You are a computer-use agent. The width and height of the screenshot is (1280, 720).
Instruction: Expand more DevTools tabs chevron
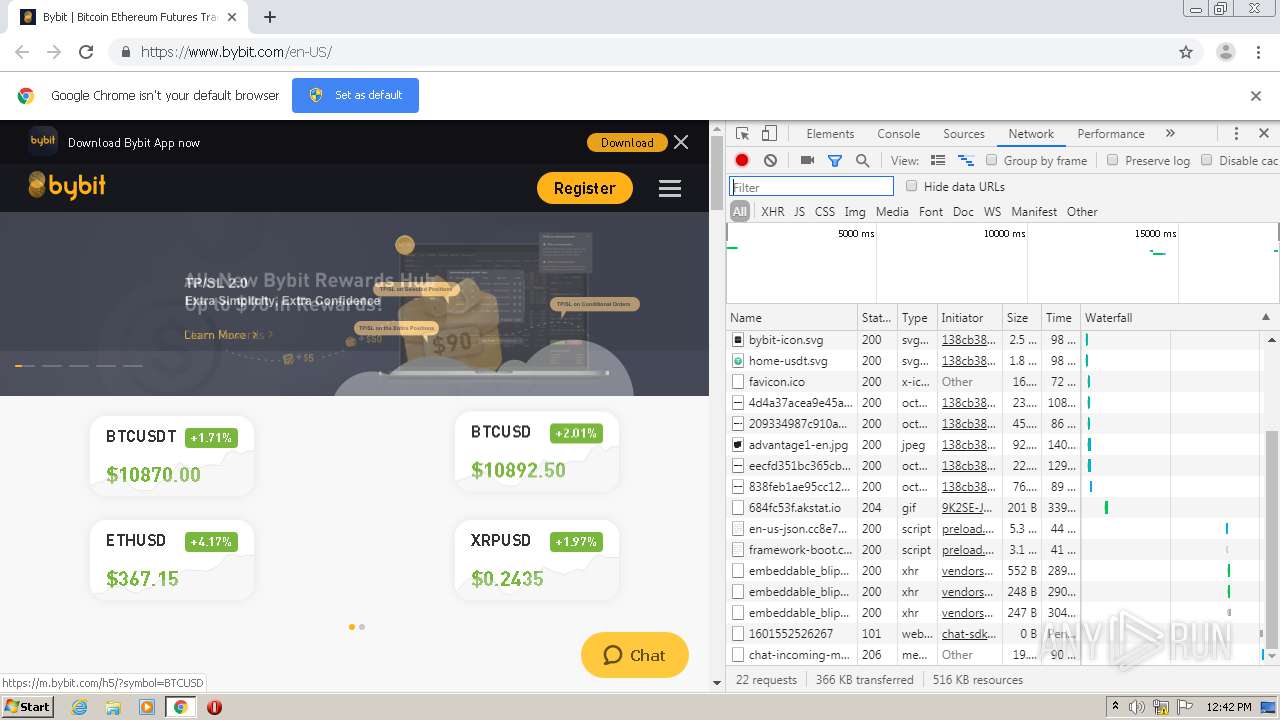pos(1170,133)
